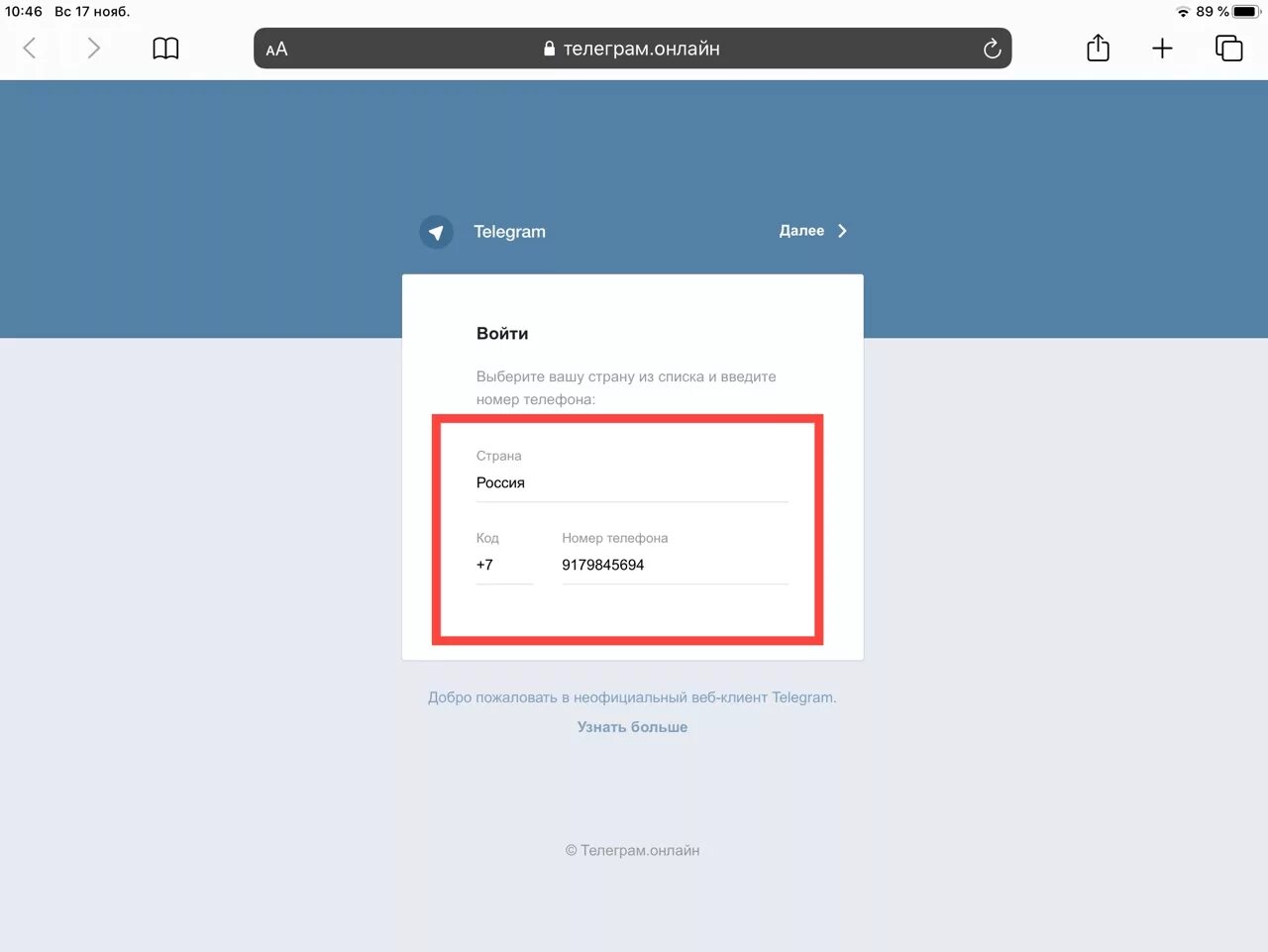Go forward with Safari's forward arrow

tap(93, 48)
